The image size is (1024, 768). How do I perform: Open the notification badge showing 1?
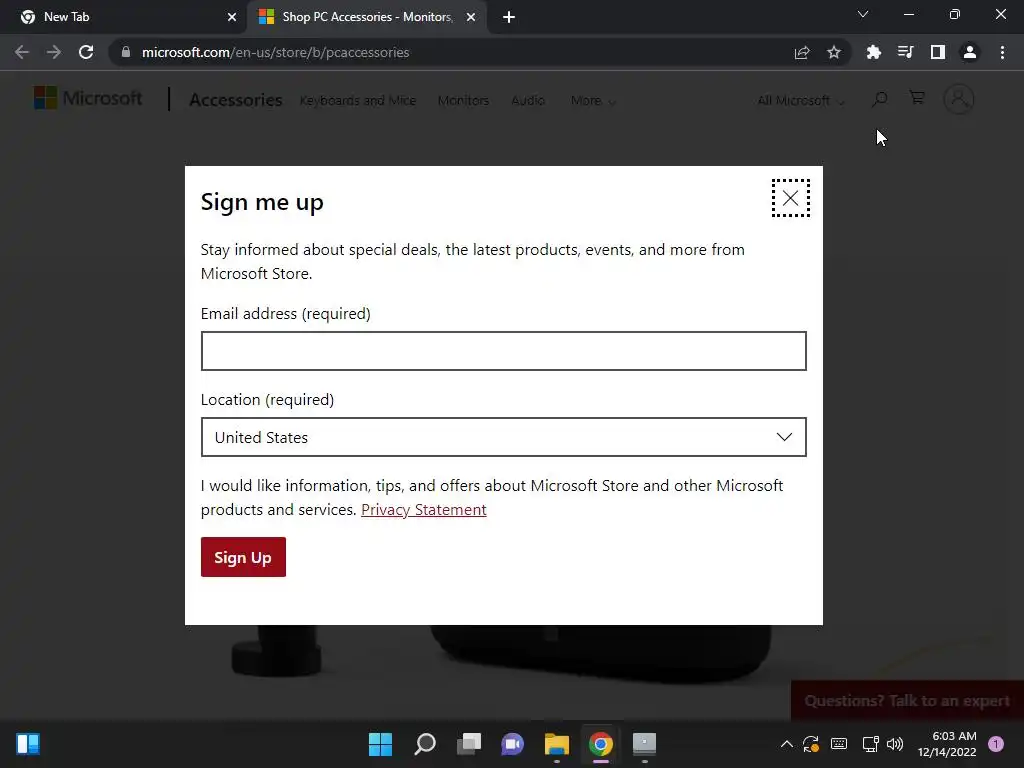coord(996,744)
